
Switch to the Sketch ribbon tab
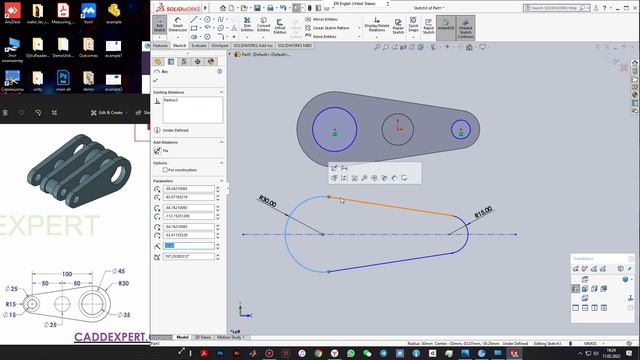coord(179,46)
